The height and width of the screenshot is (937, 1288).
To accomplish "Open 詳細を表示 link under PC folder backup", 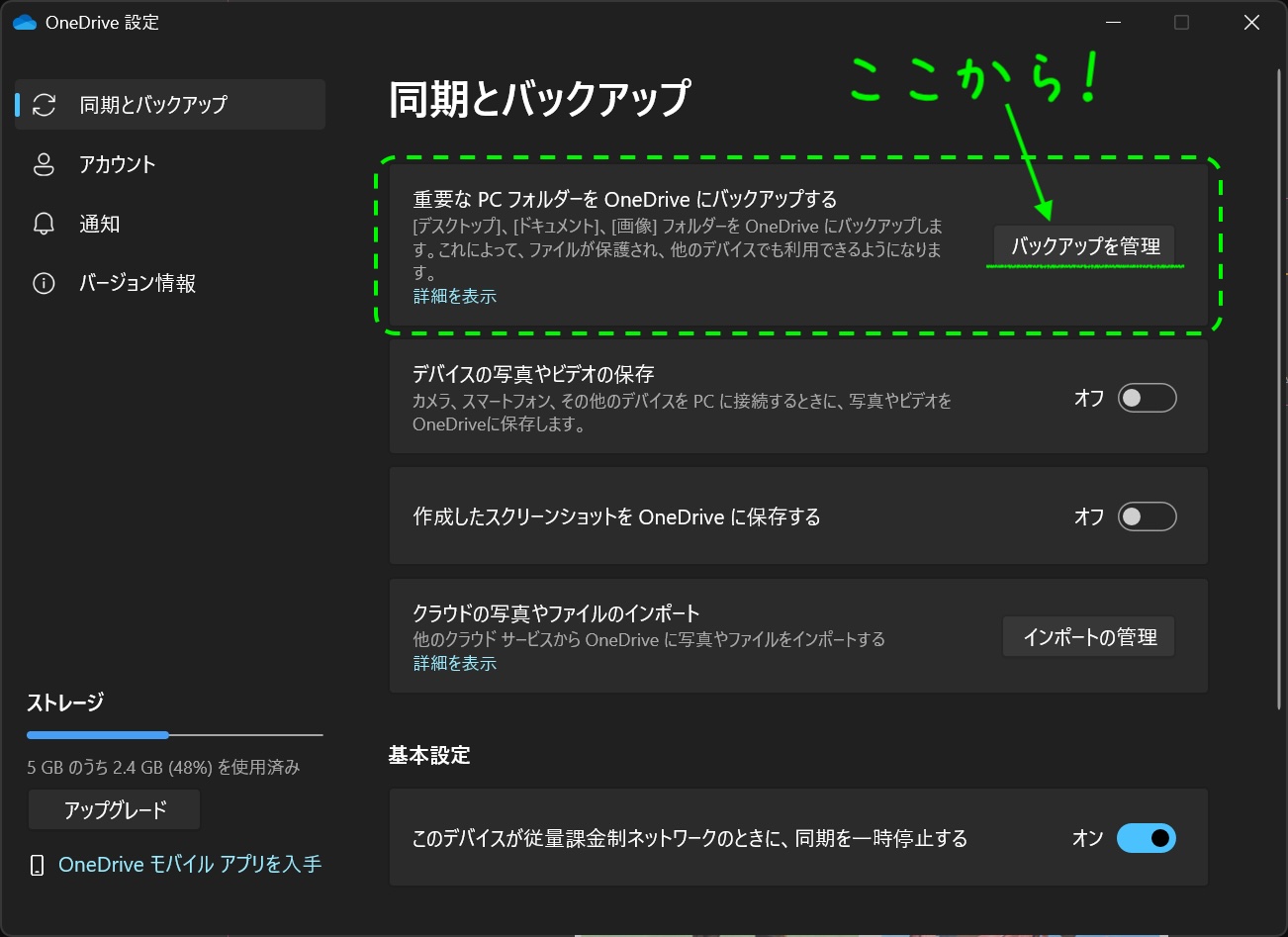I will click(x=455, y=296).
